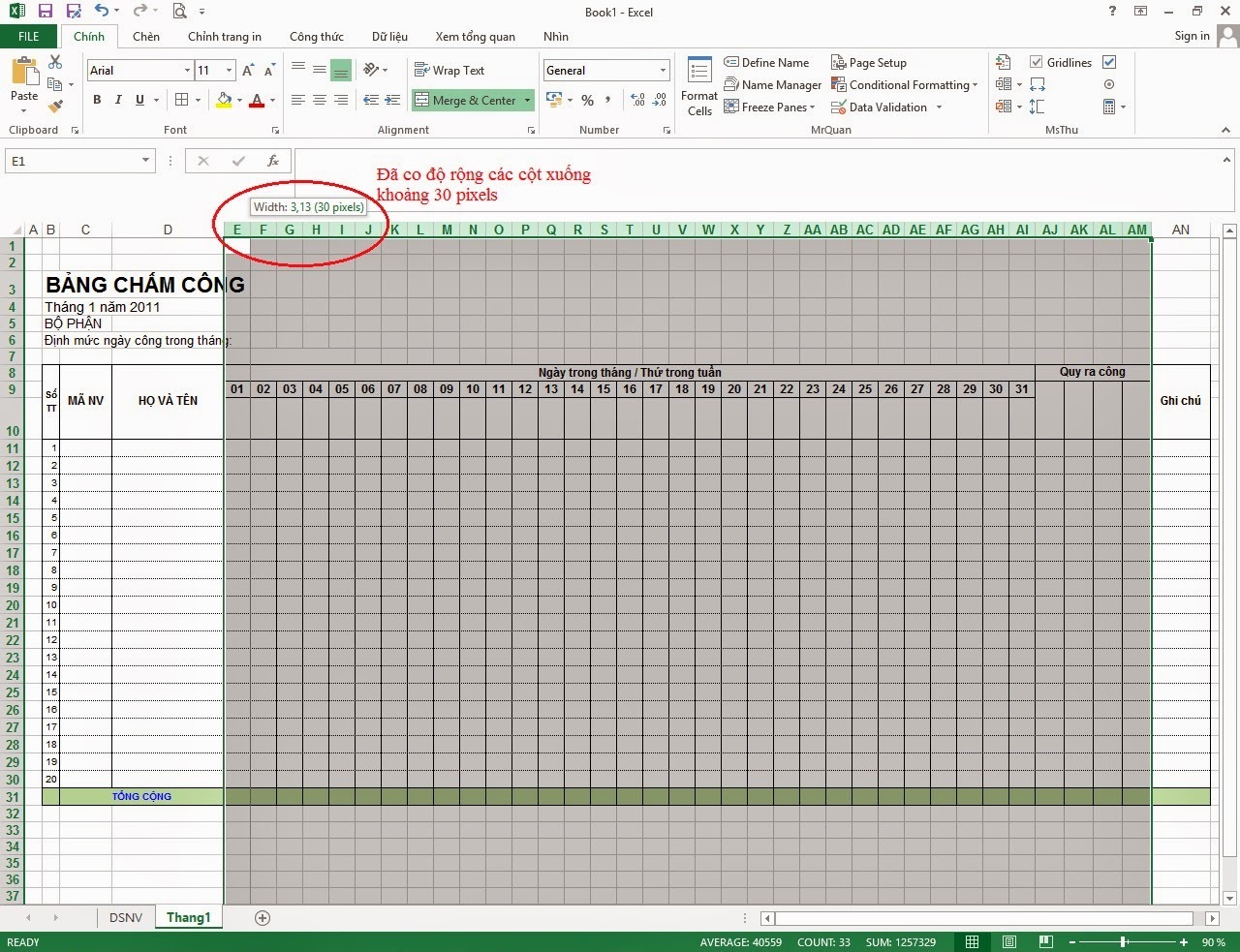Align text left
Image resolution: width=1240 pixels, height=952 pixels.
(x=298, y=100)
